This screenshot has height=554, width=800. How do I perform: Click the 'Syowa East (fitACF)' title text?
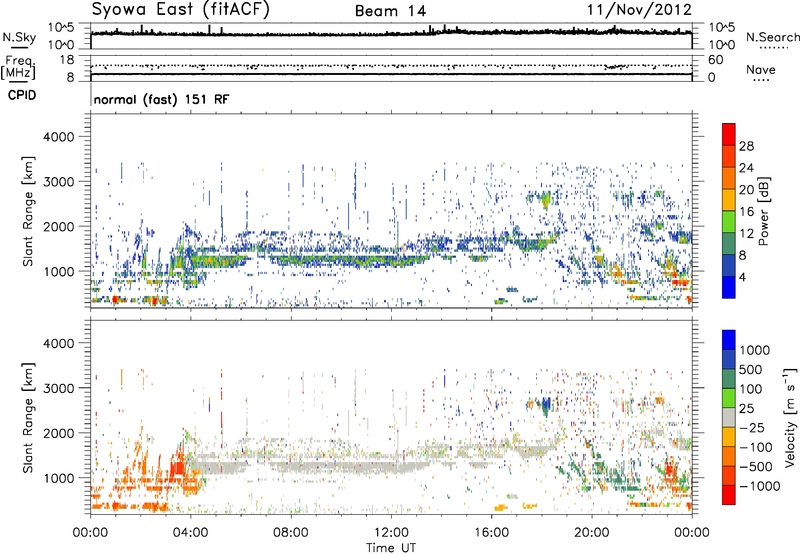(180, 10)
